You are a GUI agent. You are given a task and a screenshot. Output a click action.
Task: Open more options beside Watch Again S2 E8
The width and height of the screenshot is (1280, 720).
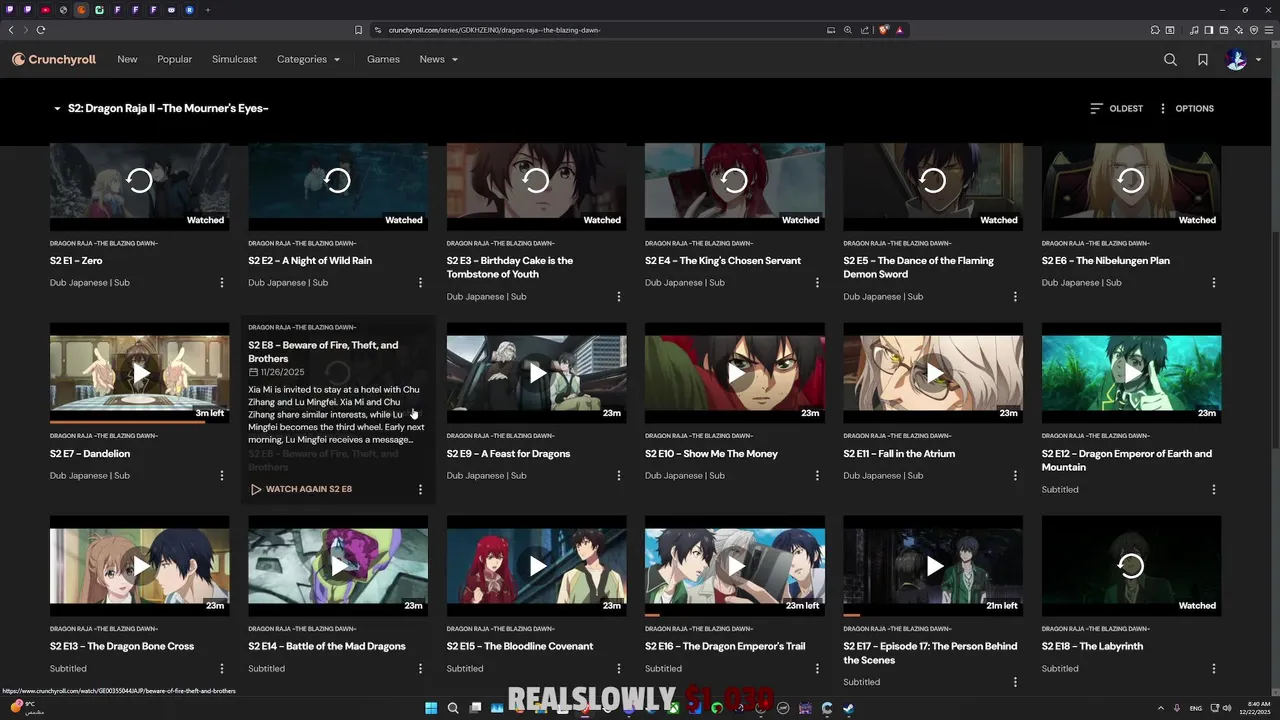420,489
